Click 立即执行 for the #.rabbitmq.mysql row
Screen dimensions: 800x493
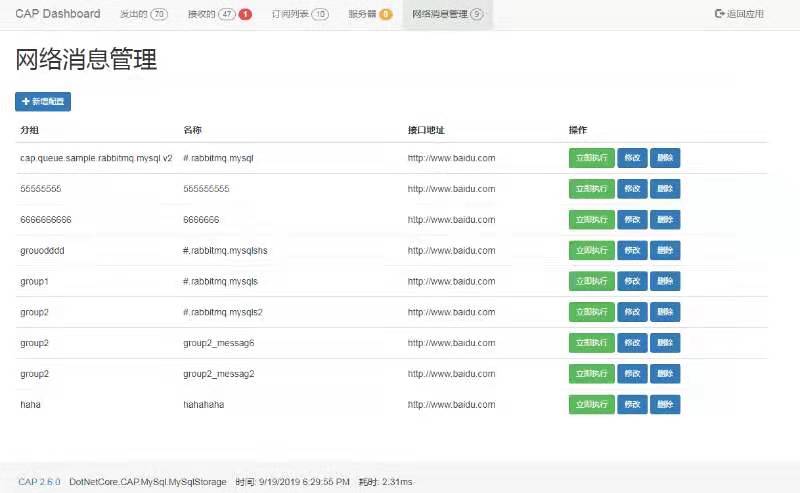[x=591, y=158]
